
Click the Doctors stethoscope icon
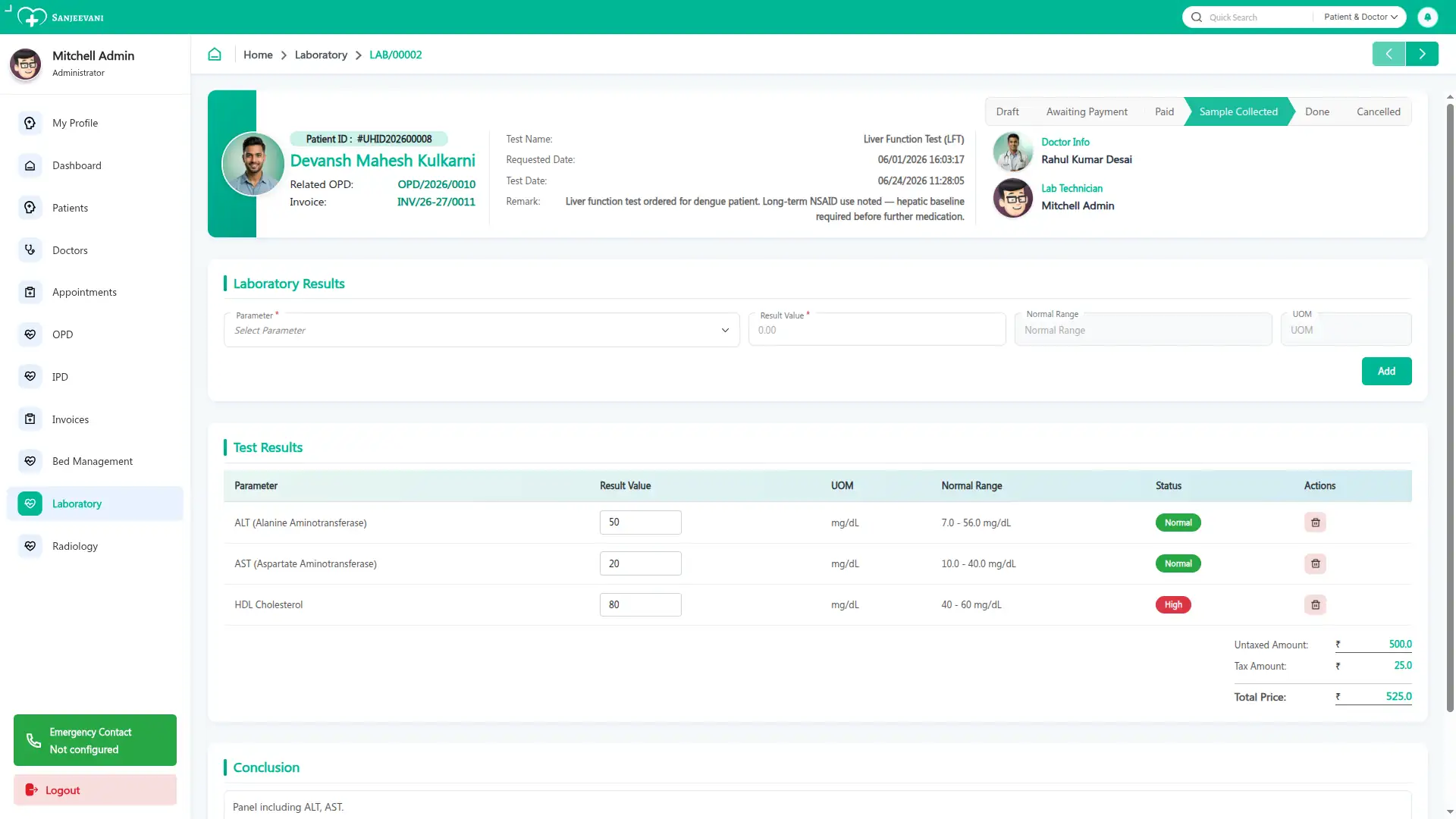[30, 249]
